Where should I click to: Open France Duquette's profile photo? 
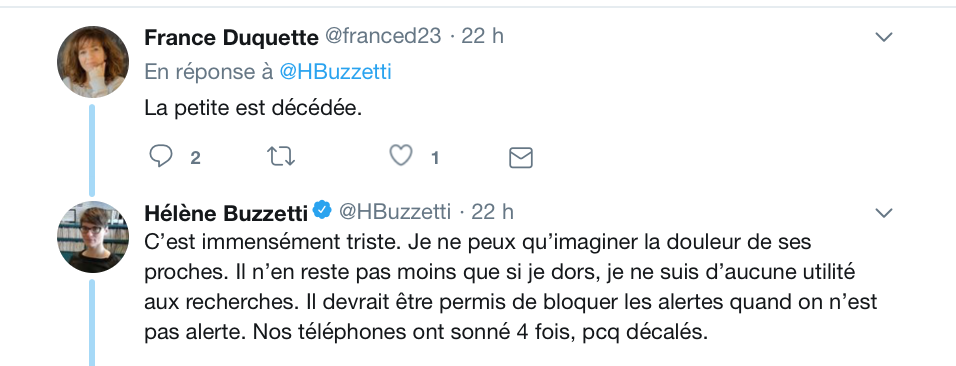tap(93, 62)
